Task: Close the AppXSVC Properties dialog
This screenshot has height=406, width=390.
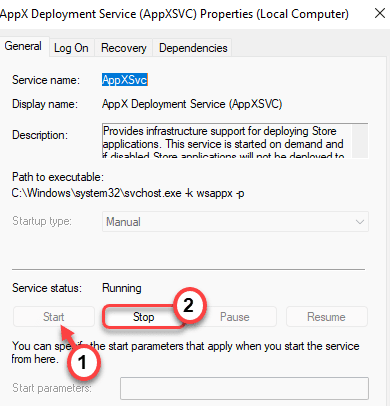Action: click(x=380, y=14)
